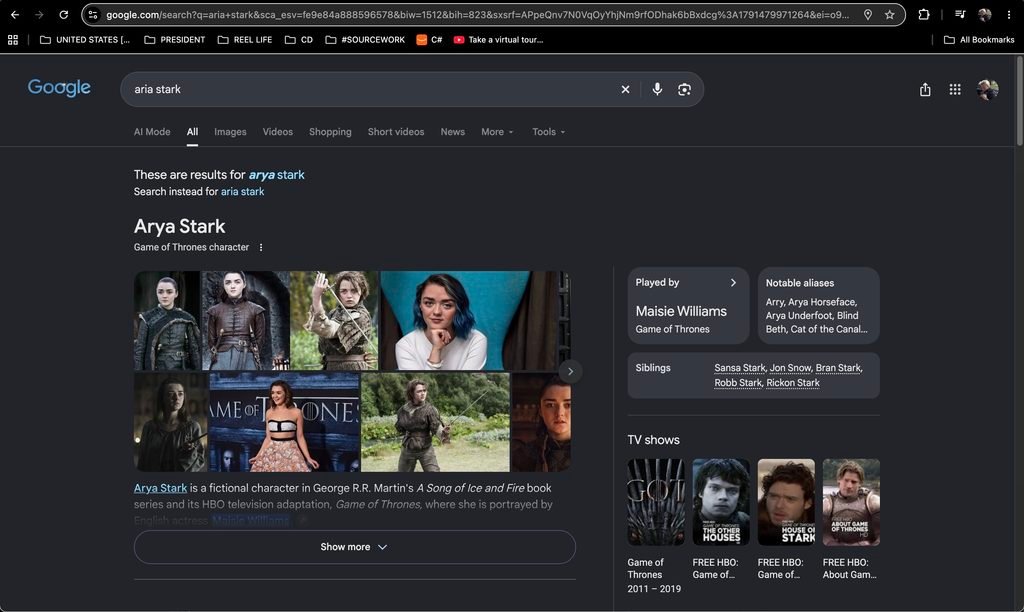The image size is (1024, 612).
Task: Advance the image carousel with the right arrow
Action: [570, 372]
